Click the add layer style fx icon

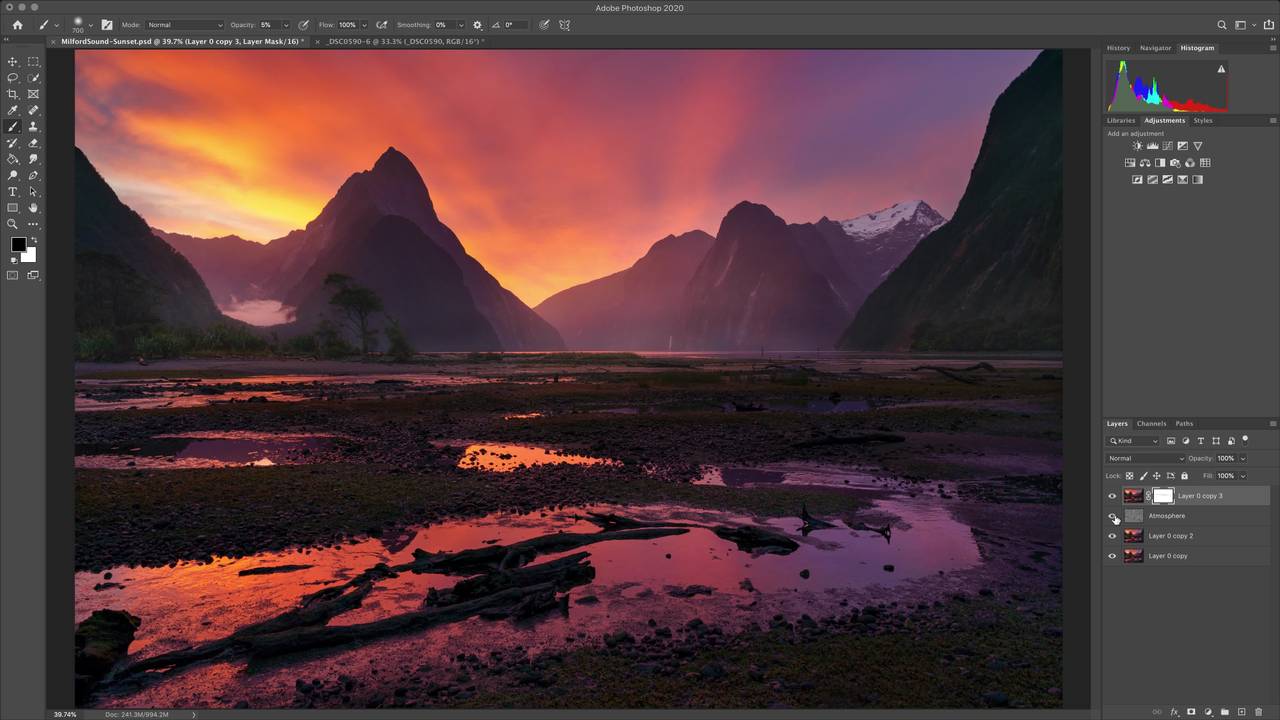pos(1175,712)
